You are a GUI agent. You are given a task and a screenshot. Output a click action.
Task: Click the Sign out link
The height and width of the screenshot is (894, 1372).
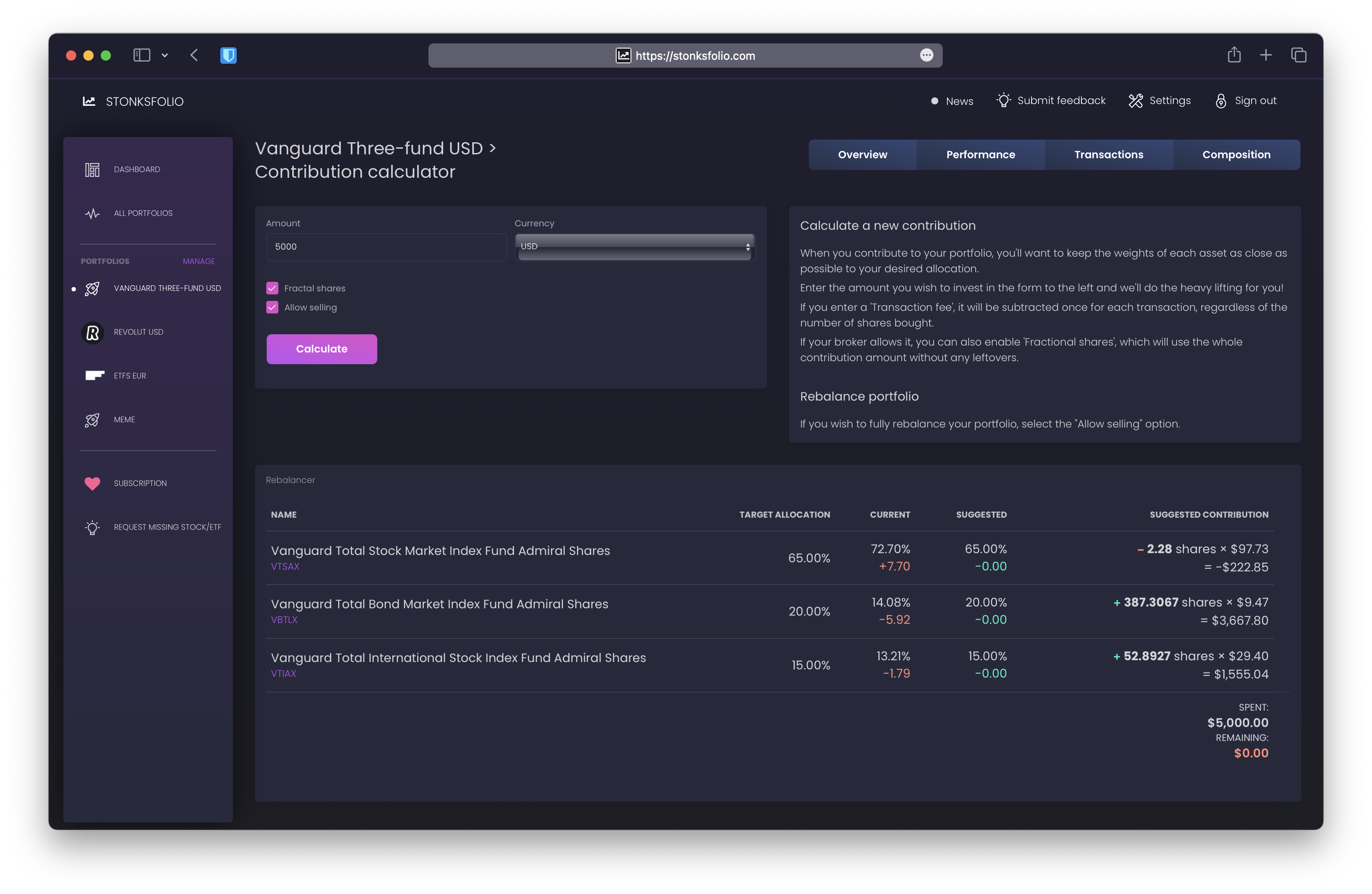(x=1255, y=101)
